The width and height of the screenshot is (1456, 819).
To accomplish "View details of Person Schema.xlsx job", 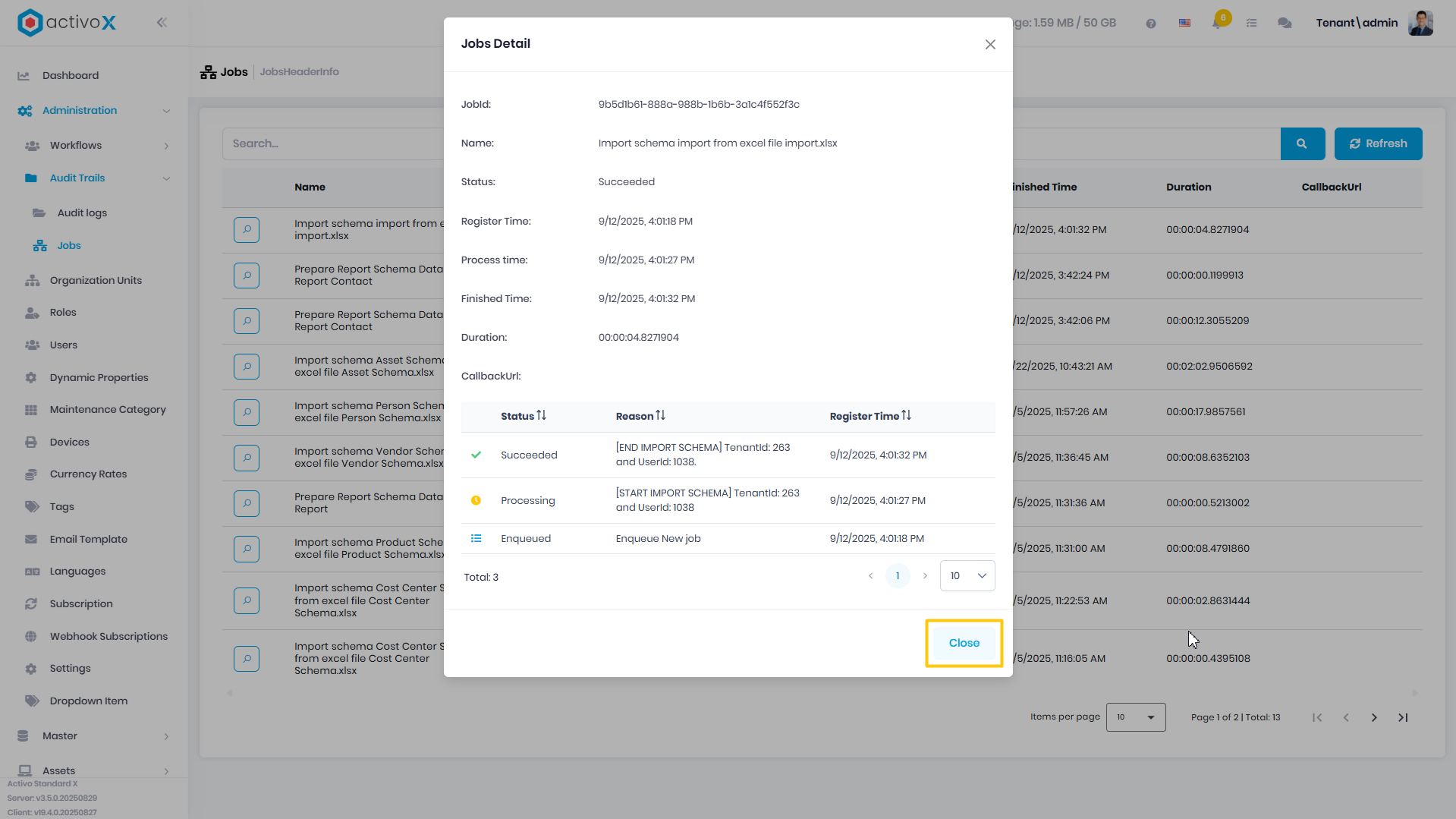I will (x=247, y=412).
